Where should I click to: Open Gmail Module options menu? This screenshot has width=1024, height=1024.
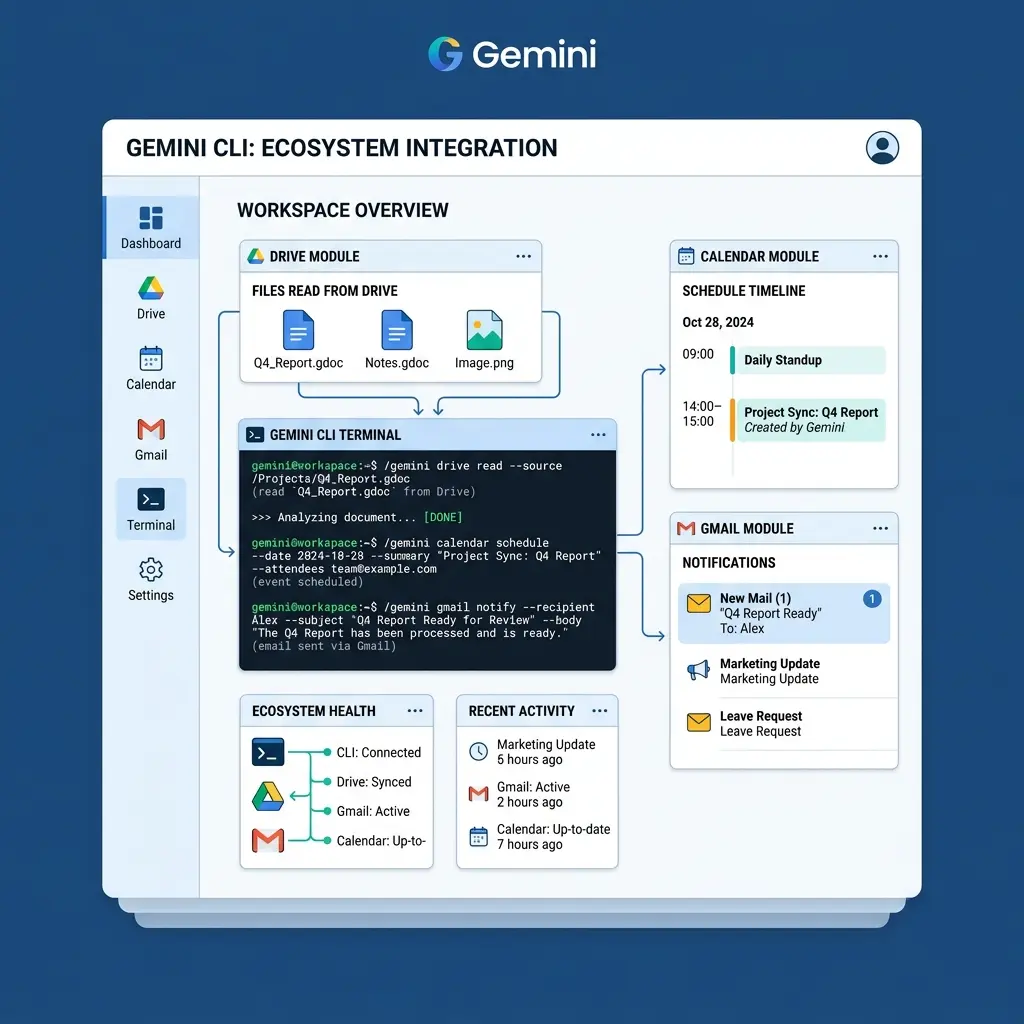pyautogui.click(x=880, y=528)
